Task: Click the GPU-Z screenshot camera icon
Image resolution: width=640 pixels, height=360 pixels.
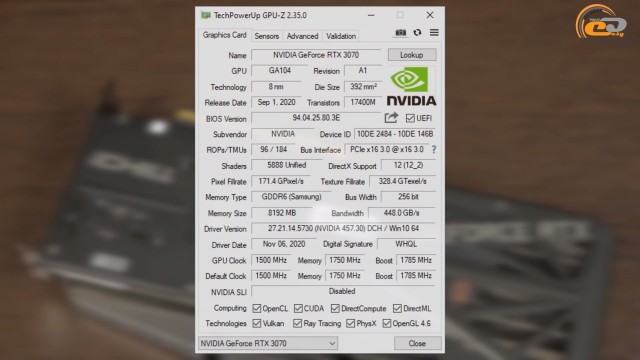Action: coord(400,33)
